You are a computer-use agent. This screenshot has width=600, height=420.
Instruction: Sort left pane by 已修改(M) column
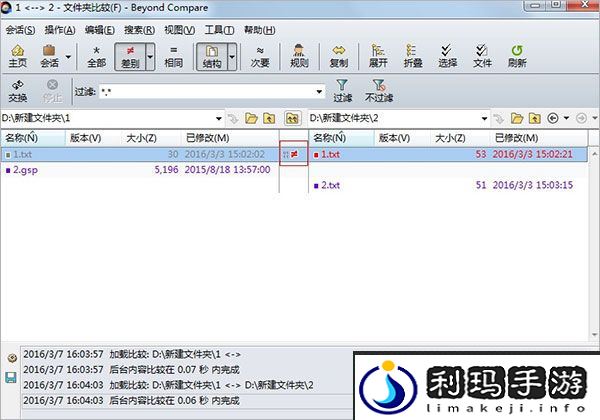pos(230,138)
